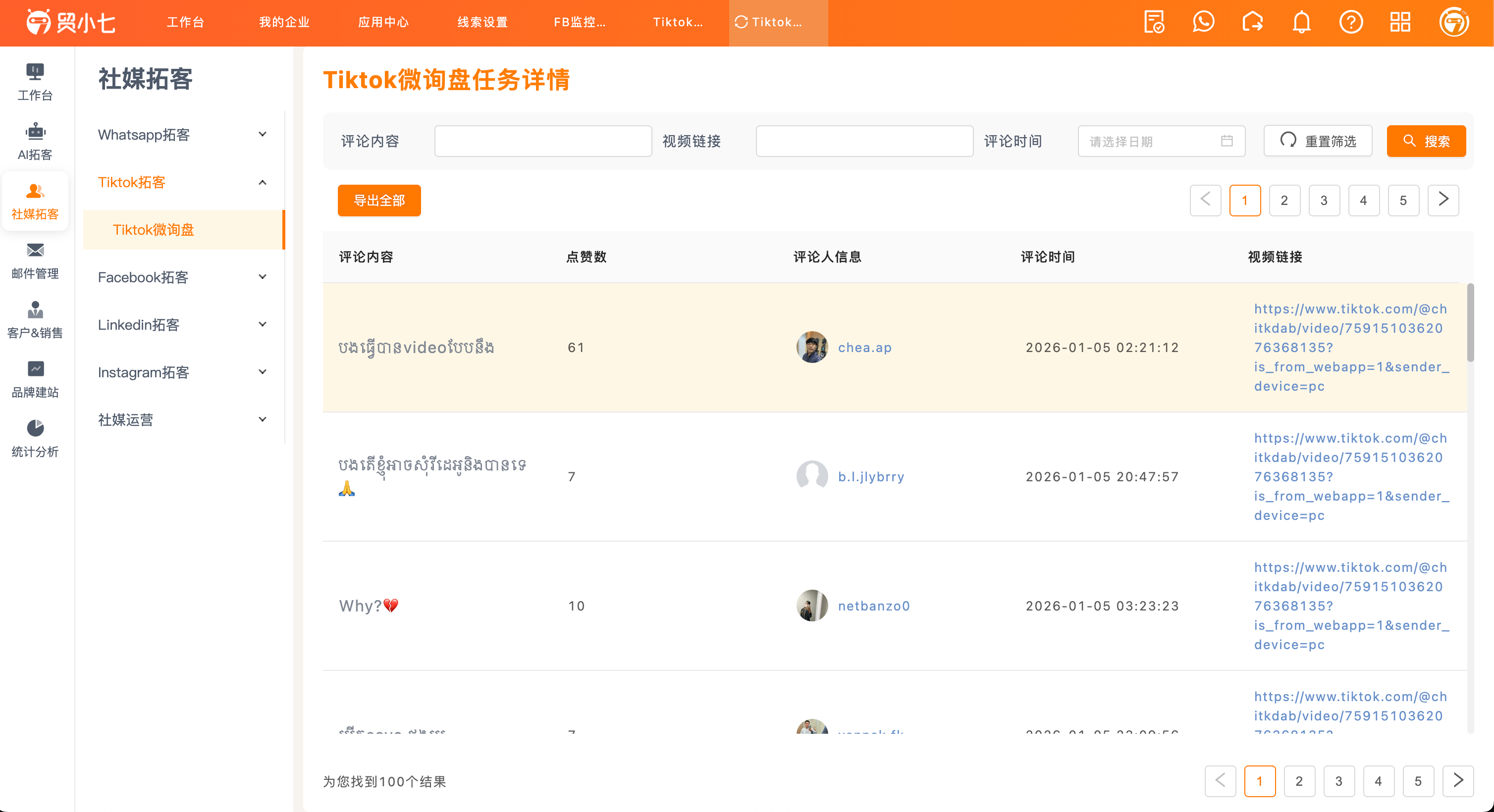Open AI拓客 in left sidebar

click(x=35, y=142)
